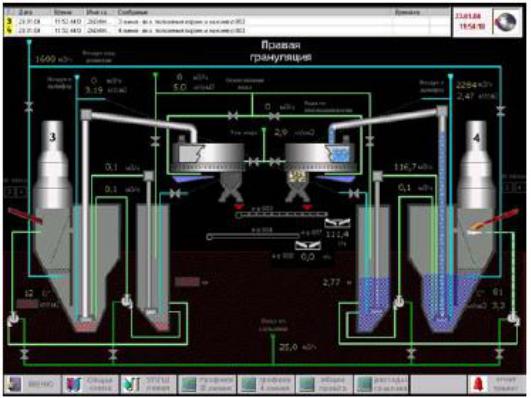Click the 116,7 flow value

pyautogui.click(x=405, y=167)
